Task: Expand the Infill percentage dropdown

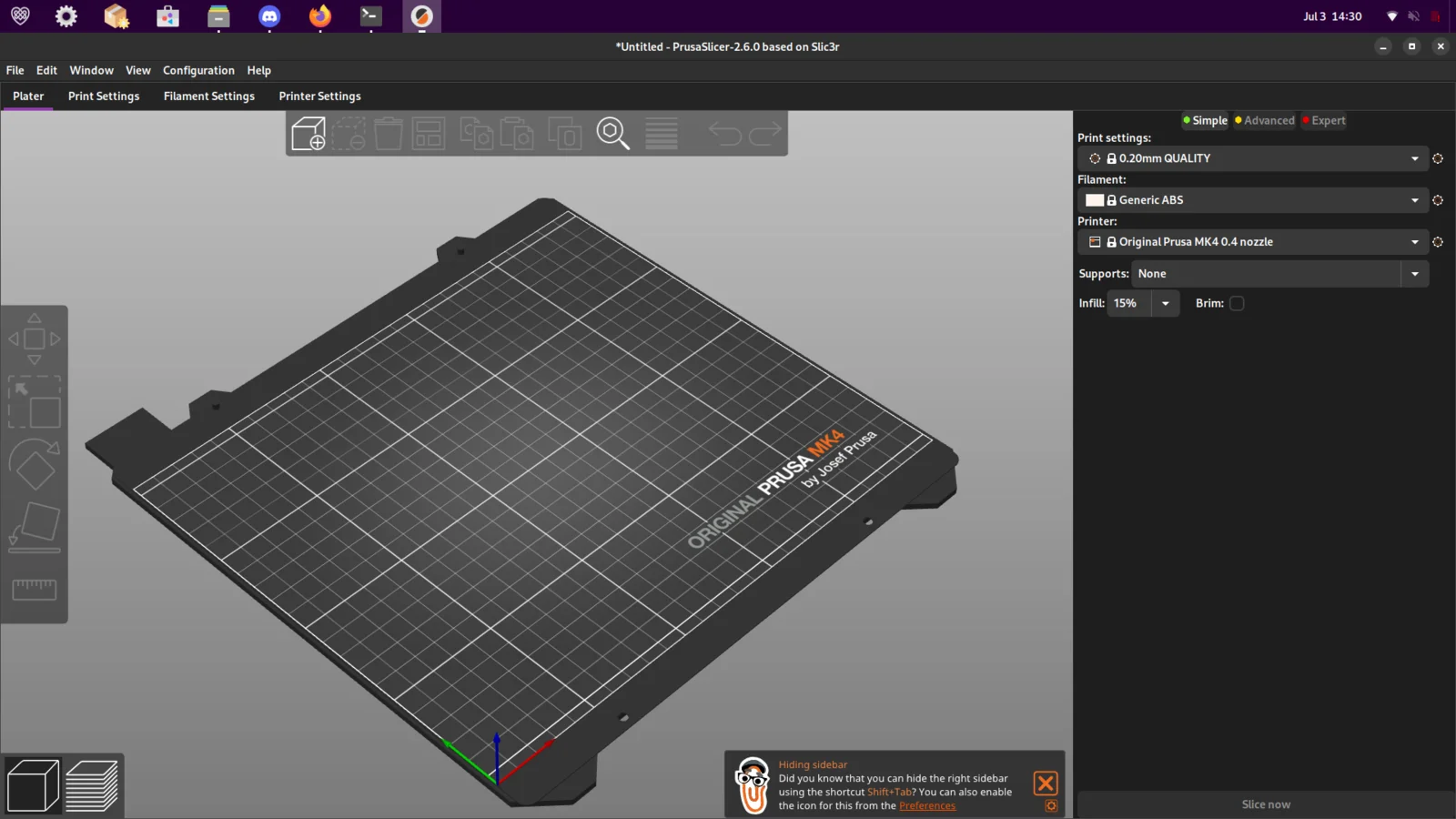Action: 1165,303
